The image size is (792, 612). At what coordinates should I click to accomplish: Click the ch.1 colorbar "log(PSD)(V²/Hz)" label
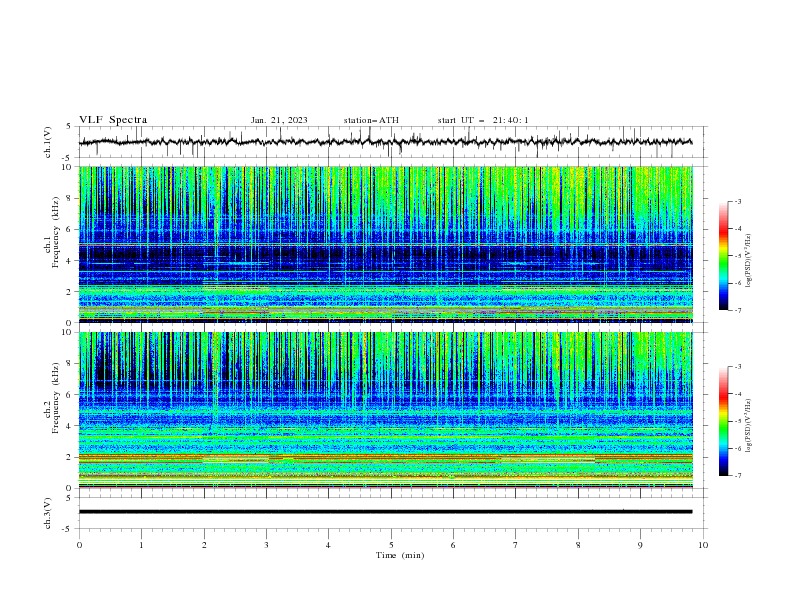click(749, 261)
